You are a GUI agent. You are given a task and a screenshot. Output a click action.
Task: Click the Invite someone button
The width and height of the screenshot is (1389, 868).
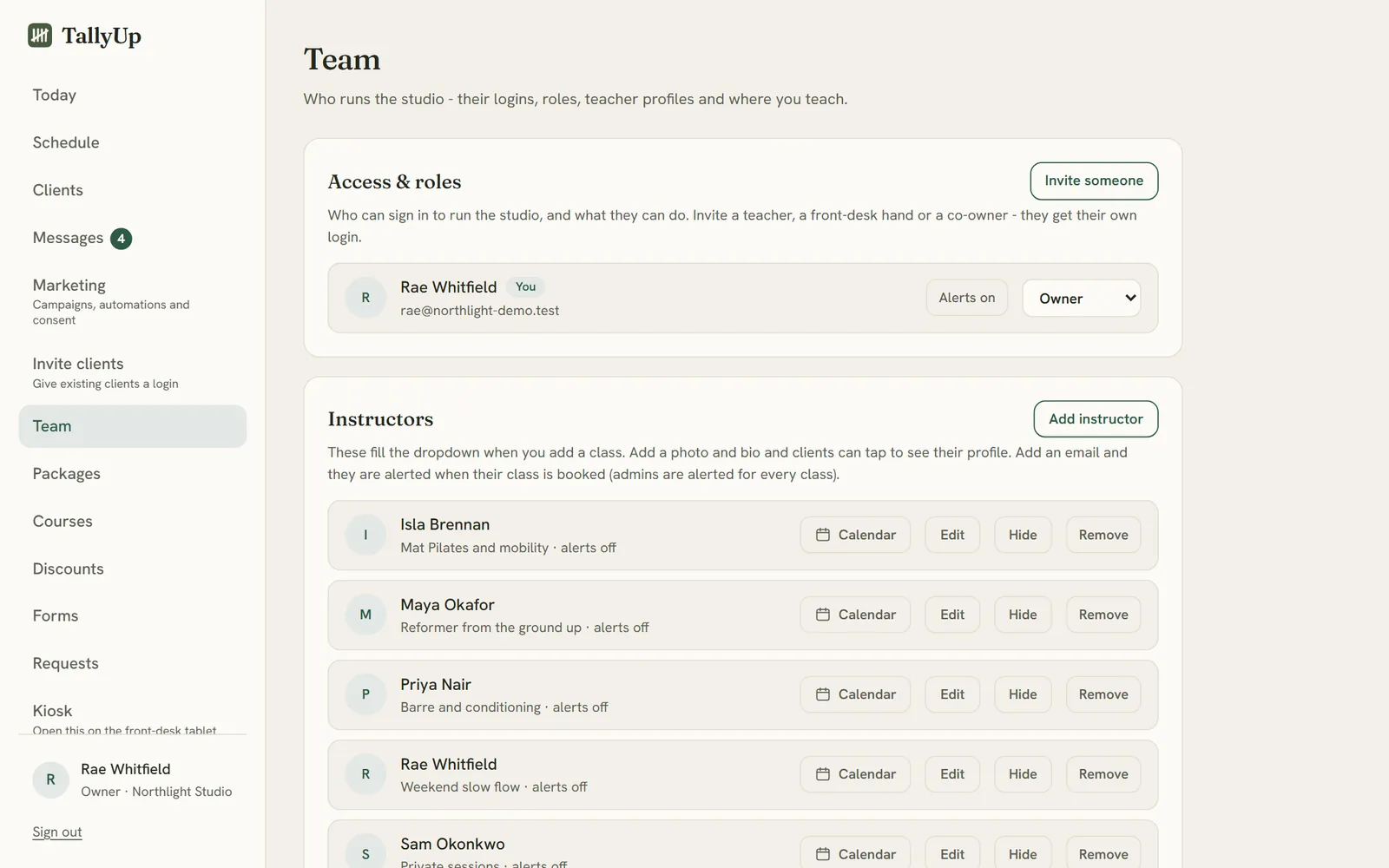coord(1094,181)
